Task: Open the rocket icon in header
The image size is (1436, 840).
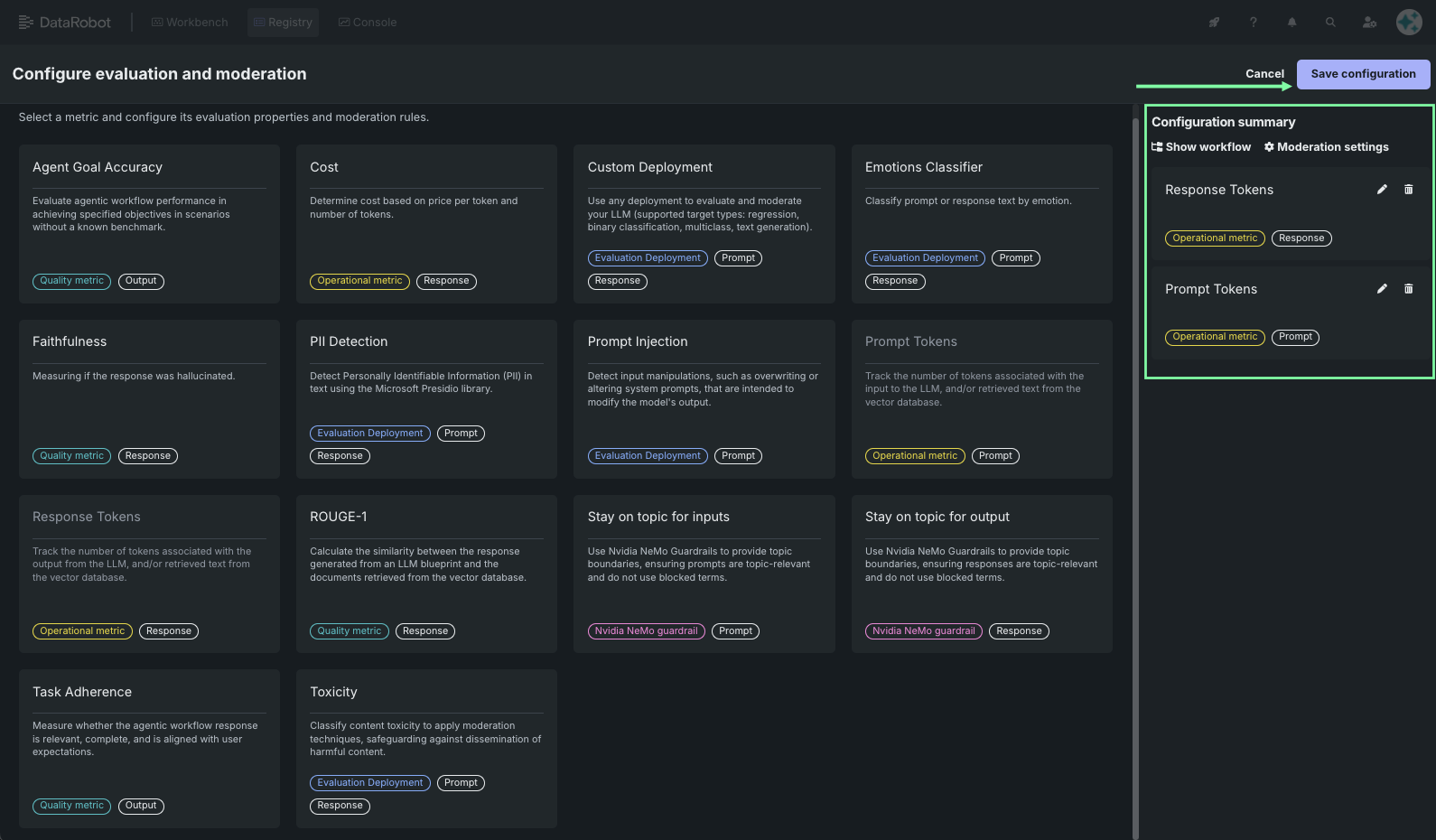Action: [1214, 23]
